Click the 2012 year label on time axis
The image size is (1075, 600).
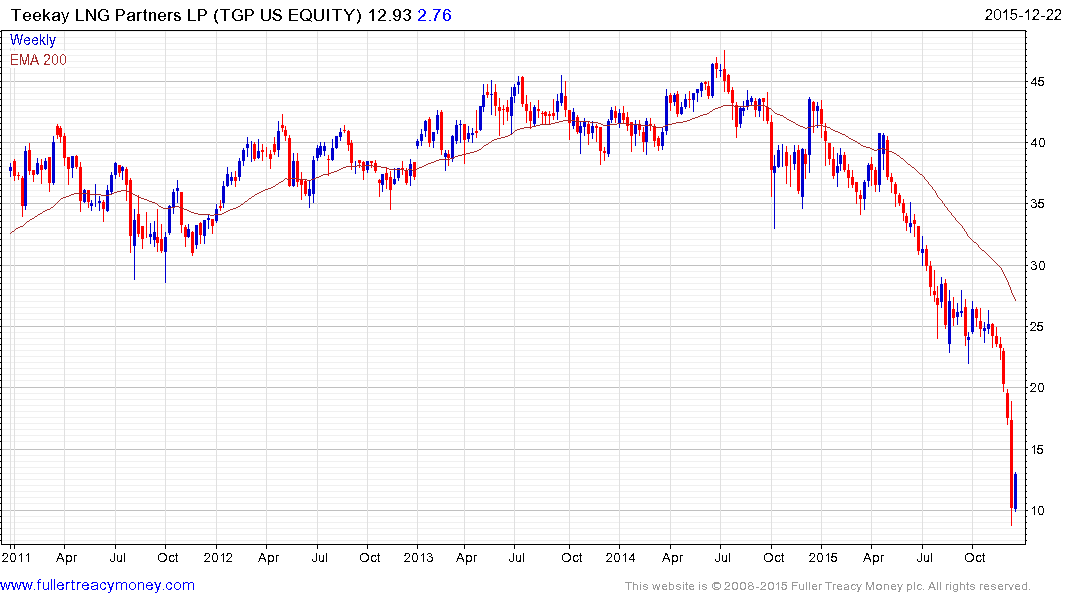218,557
